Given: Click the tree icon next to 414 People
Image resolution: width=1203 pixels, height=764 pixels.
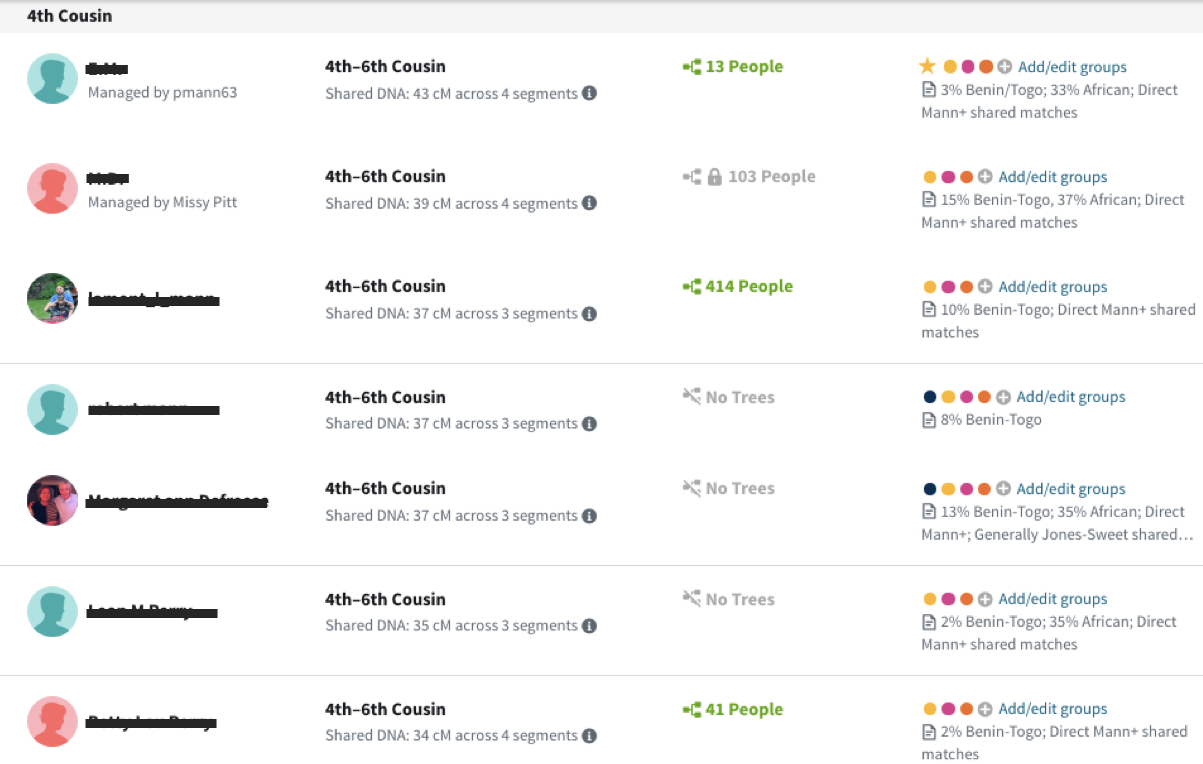Looking at the screenshot, I should (x=691, y=287).
